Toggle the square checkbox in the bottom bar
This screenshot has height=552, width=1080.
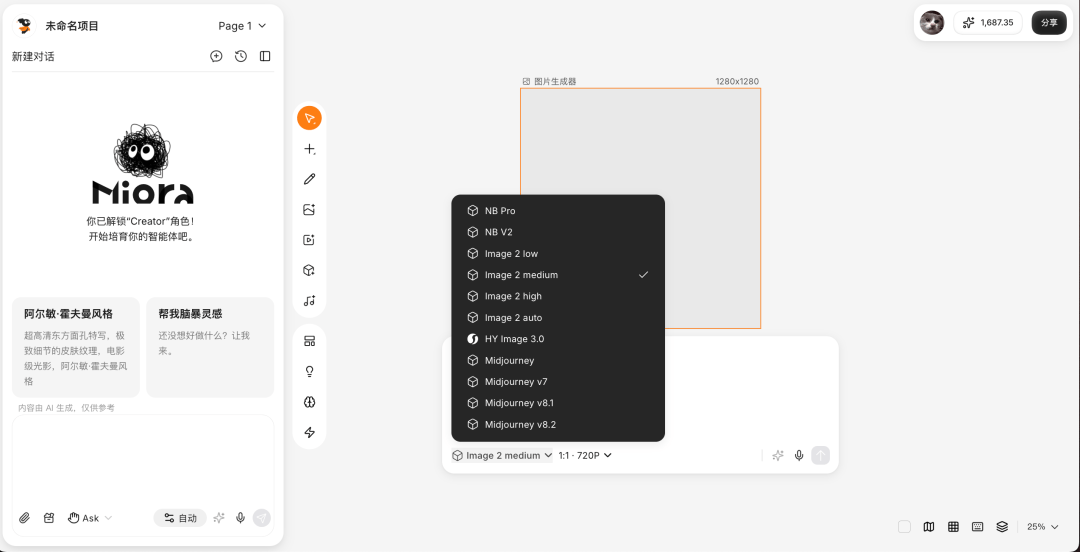tap(904, 527)
